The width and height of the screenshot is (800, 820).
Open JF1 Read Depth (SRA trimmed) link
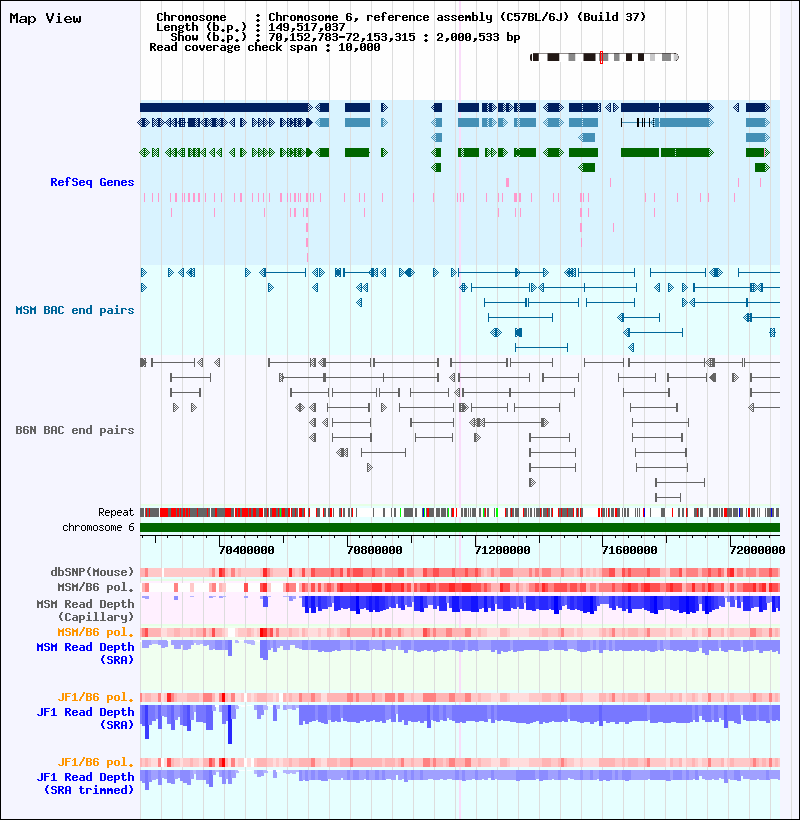[x=85, y=783]
